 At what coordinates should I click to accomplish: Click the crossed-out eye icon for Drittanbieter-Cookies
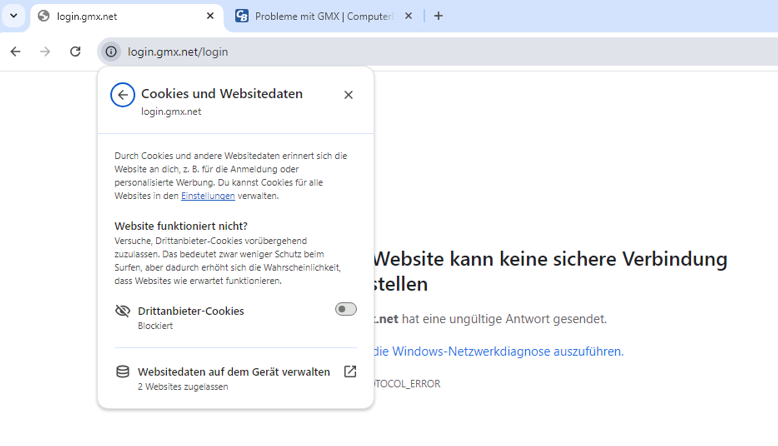(123, 311)
